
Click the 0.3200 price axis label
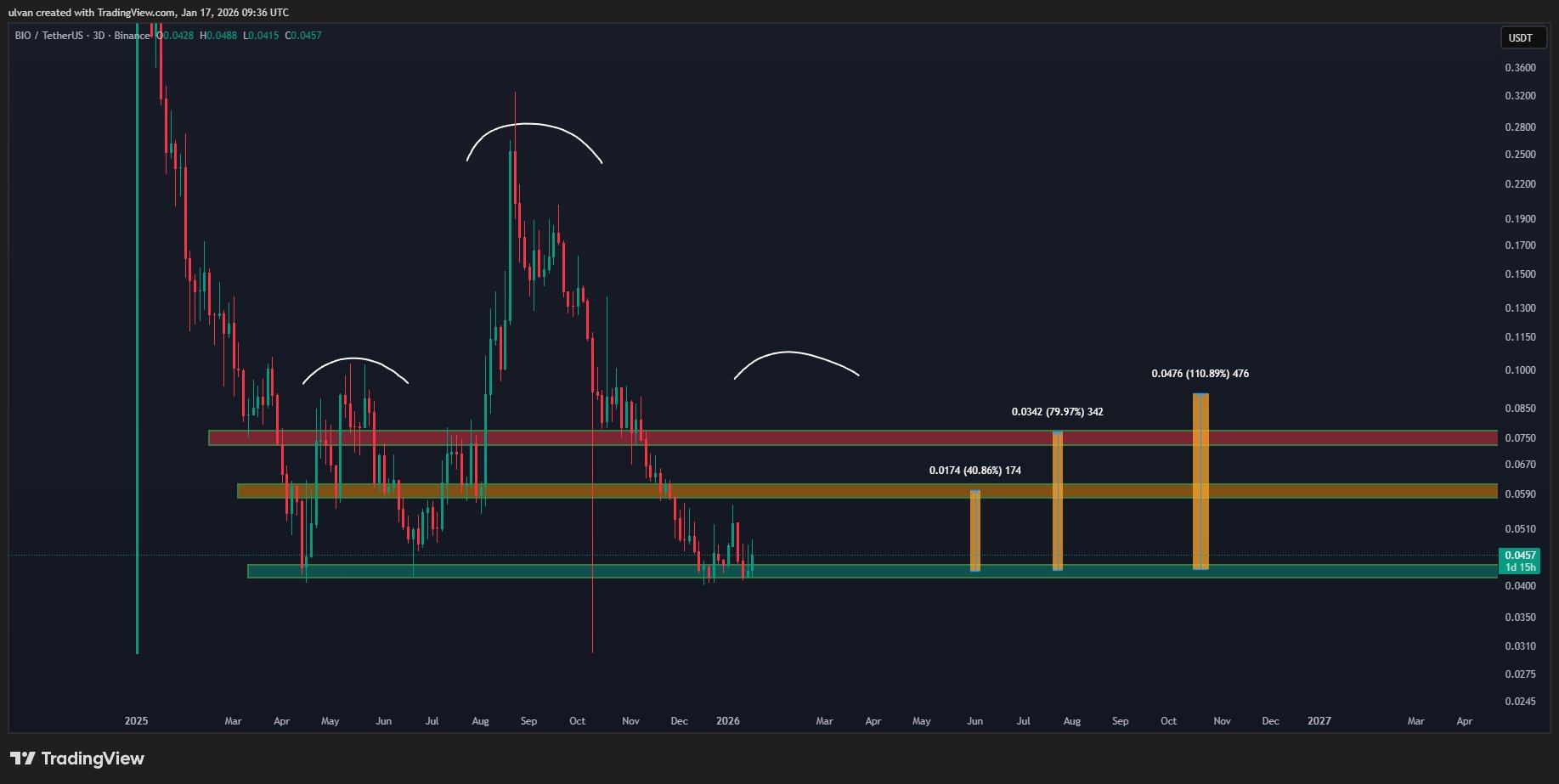pos(1520,96)
